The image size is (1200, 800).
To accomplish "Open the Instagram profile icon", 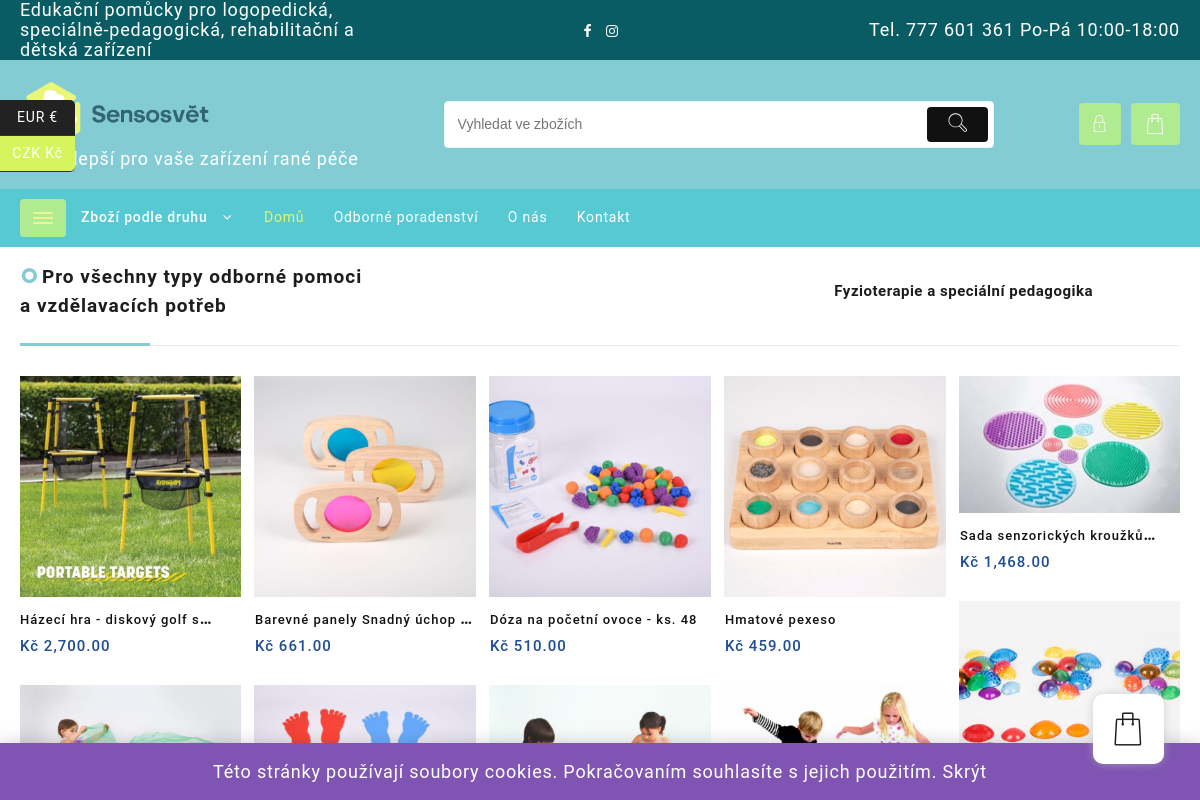I will tap(612, 31).
